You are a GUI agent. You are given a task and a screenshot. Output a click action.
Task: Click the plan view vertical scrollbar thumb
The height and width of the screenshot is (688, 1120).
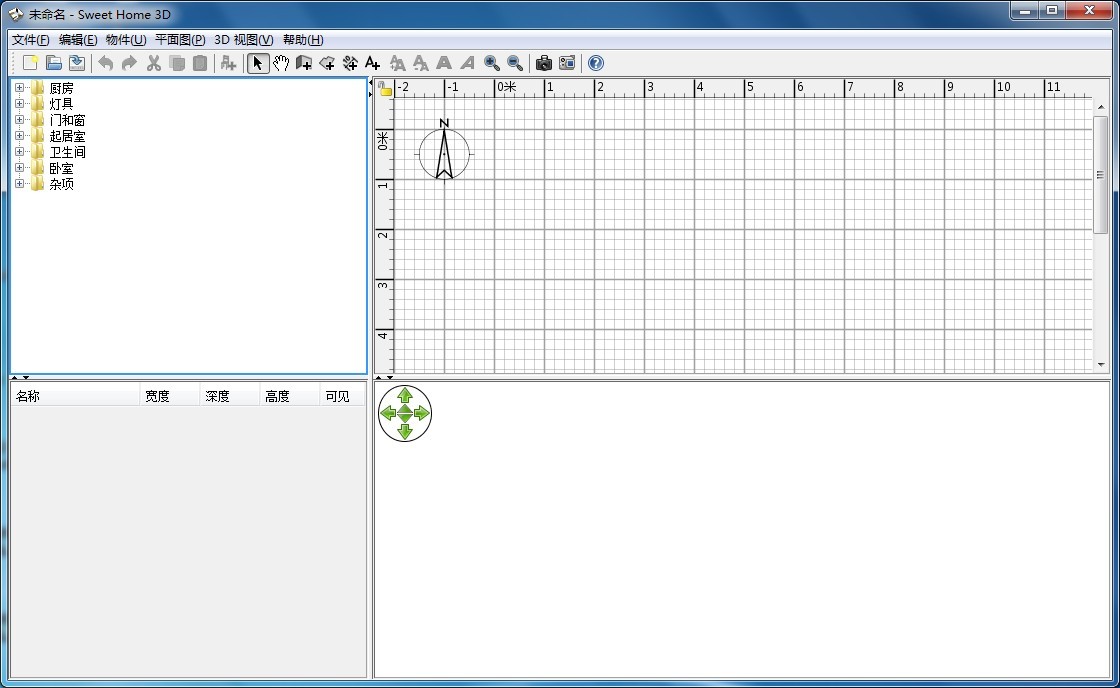click(x=1101, y=175)
